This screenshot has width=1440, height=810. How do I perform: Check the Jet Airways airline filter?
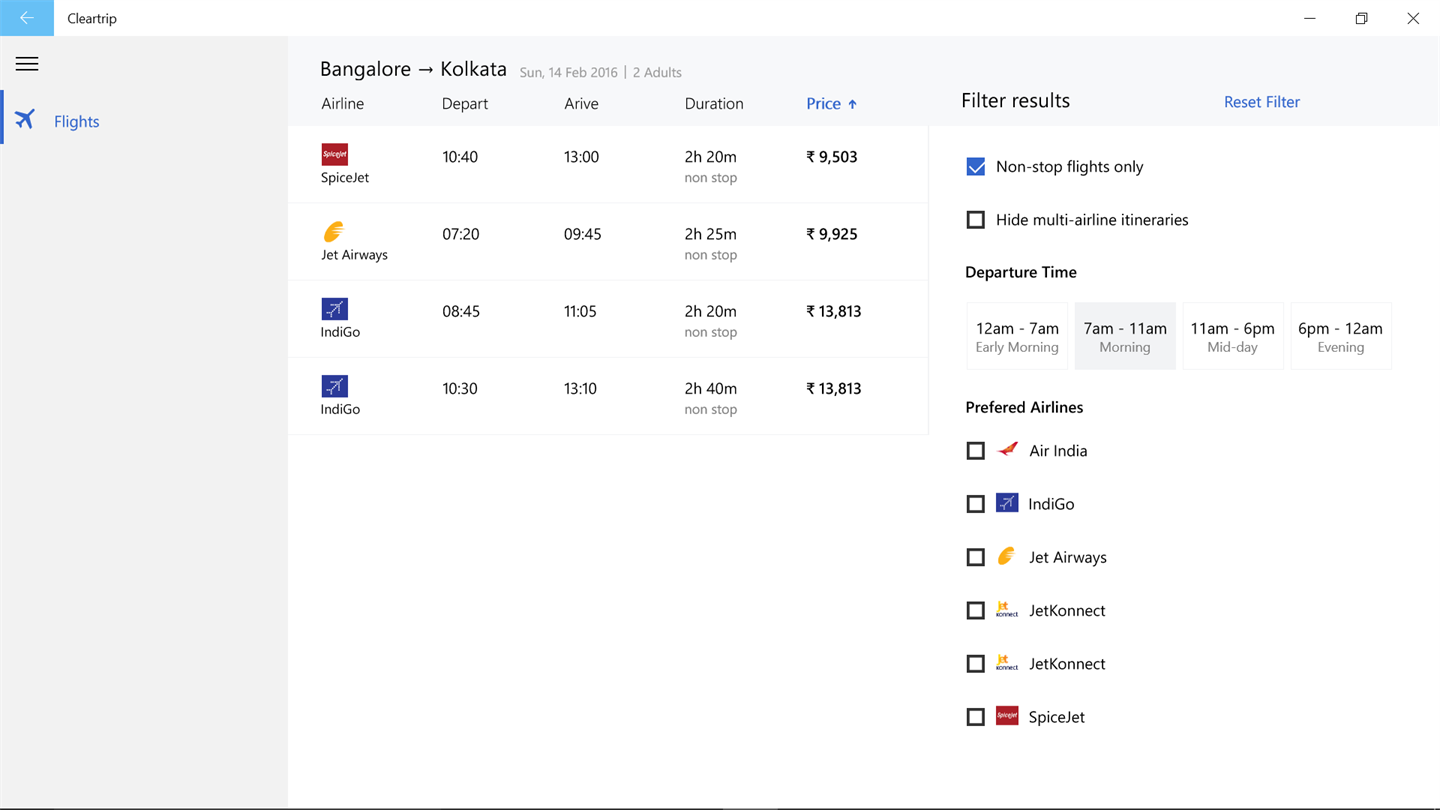pos(976,557)
